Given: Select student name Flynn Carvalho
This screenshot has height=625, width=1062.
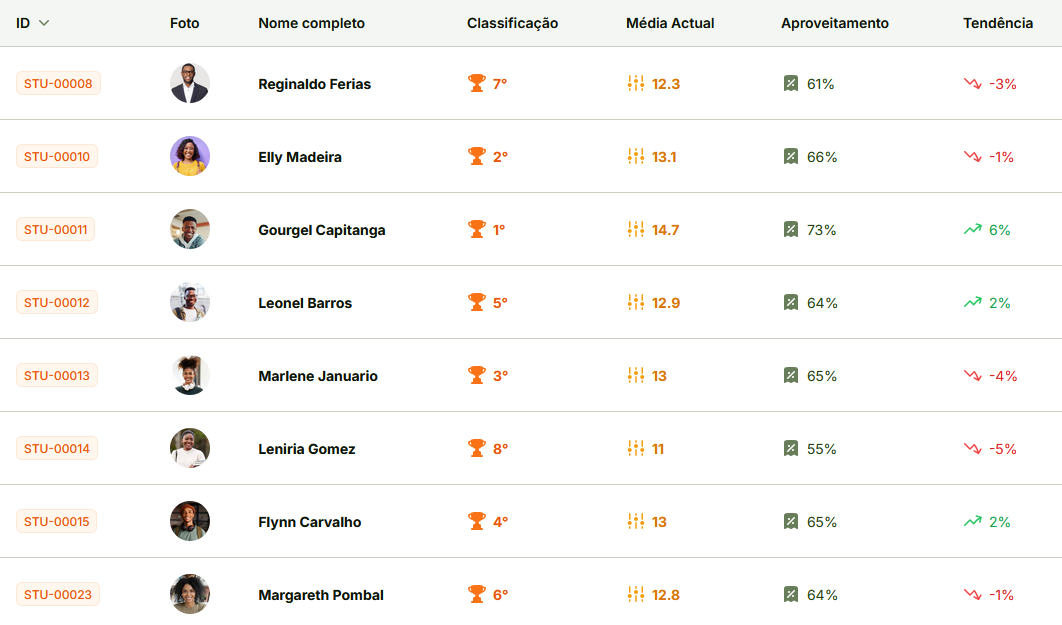Looking at the screenshot, I should pyautogui.click(x=309, y=522).
